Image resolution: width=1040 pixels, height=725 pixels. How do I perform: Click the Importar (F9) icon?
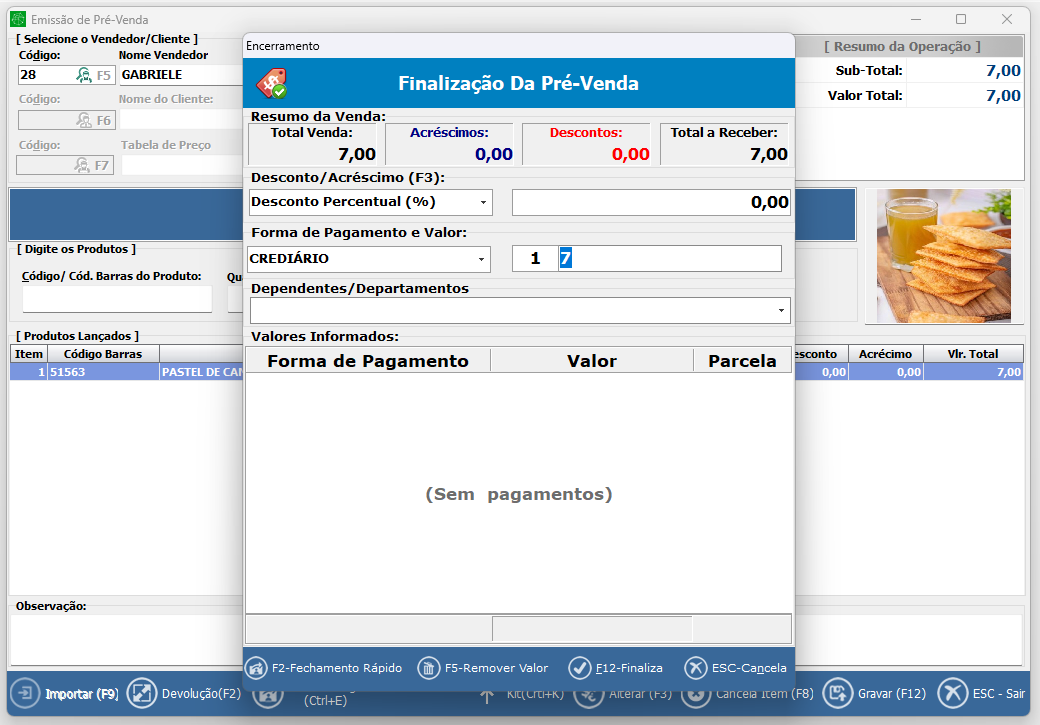[25, 693]
